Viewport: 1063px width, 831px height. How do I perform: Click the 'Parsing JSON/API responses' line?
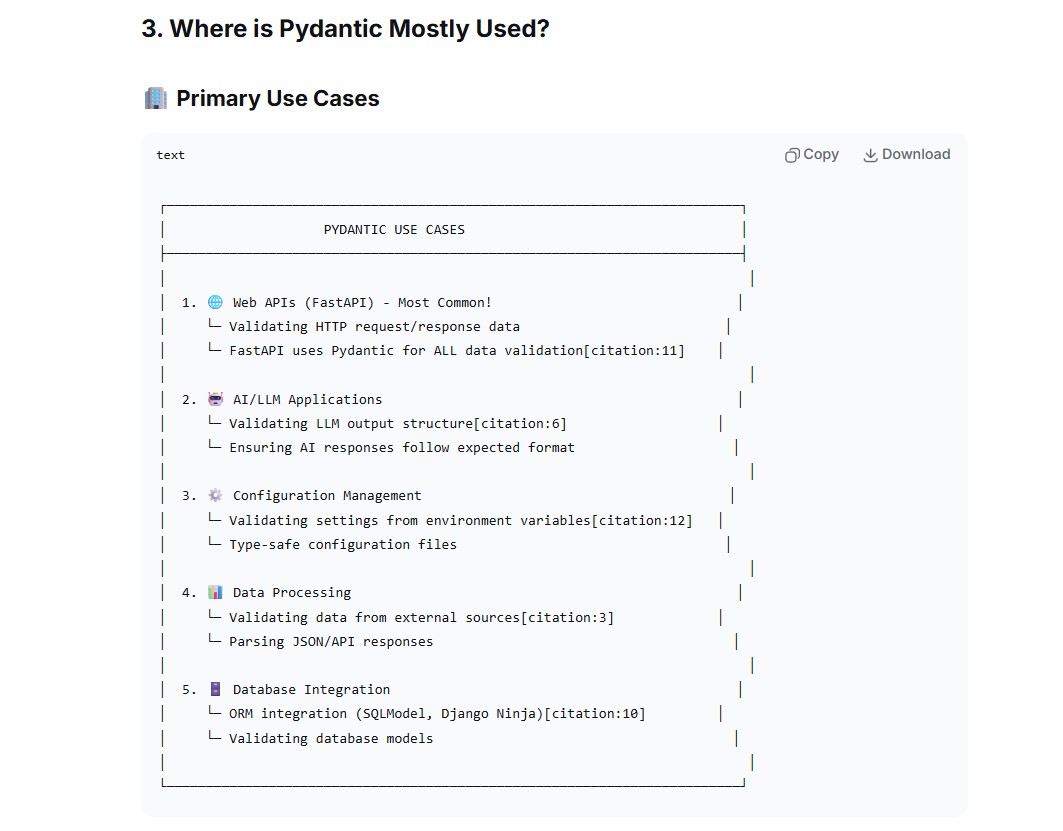(331, 641)
